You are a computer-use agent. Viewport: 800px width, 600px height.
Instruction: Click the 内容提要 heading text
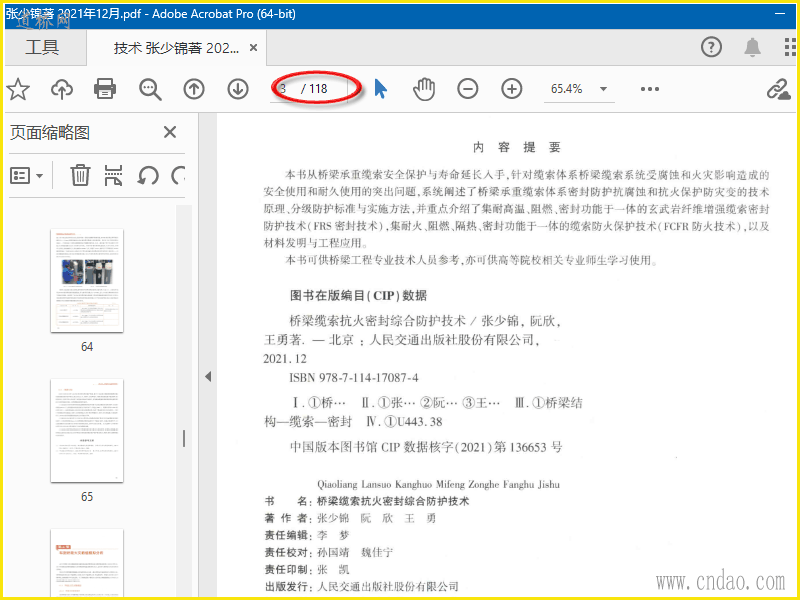517,147
